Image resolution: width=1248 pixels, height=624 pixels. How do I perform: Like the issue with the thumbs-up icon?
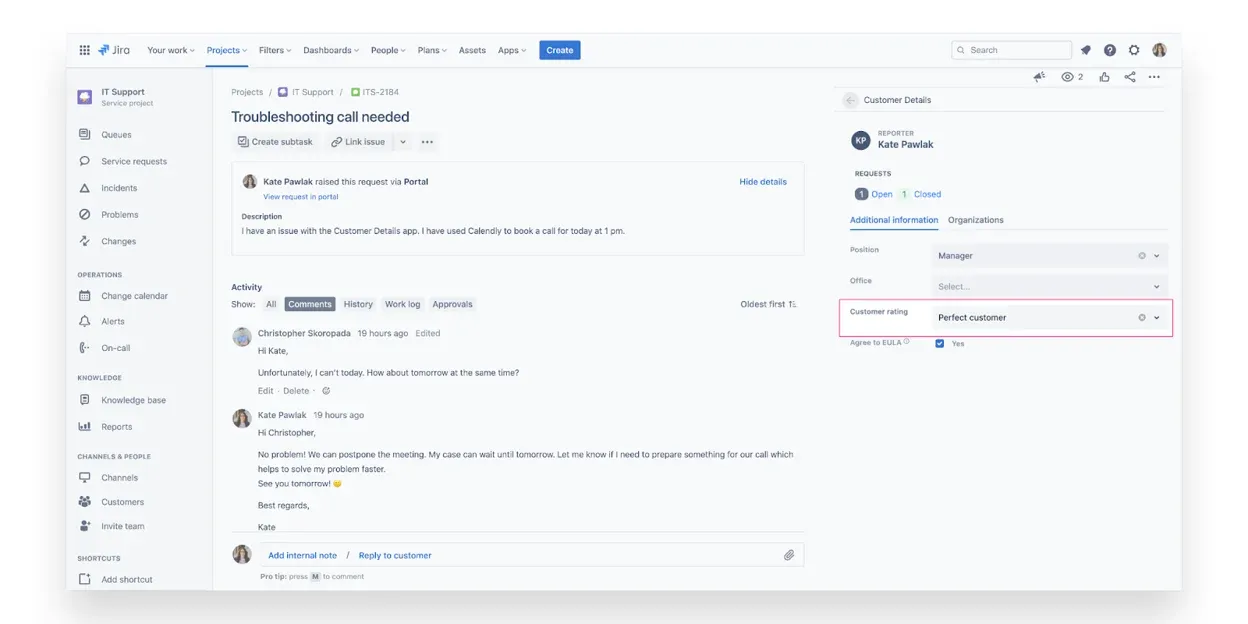[x=1104, y=76]
